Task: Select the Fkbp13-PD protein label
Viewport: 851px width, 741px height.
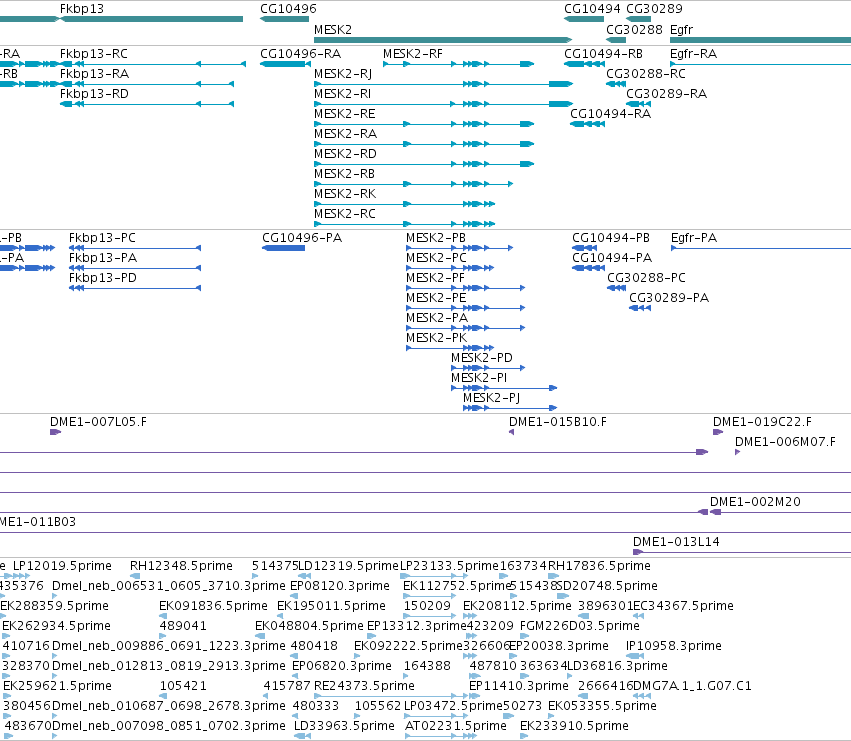Action: [x=103, y=278]
